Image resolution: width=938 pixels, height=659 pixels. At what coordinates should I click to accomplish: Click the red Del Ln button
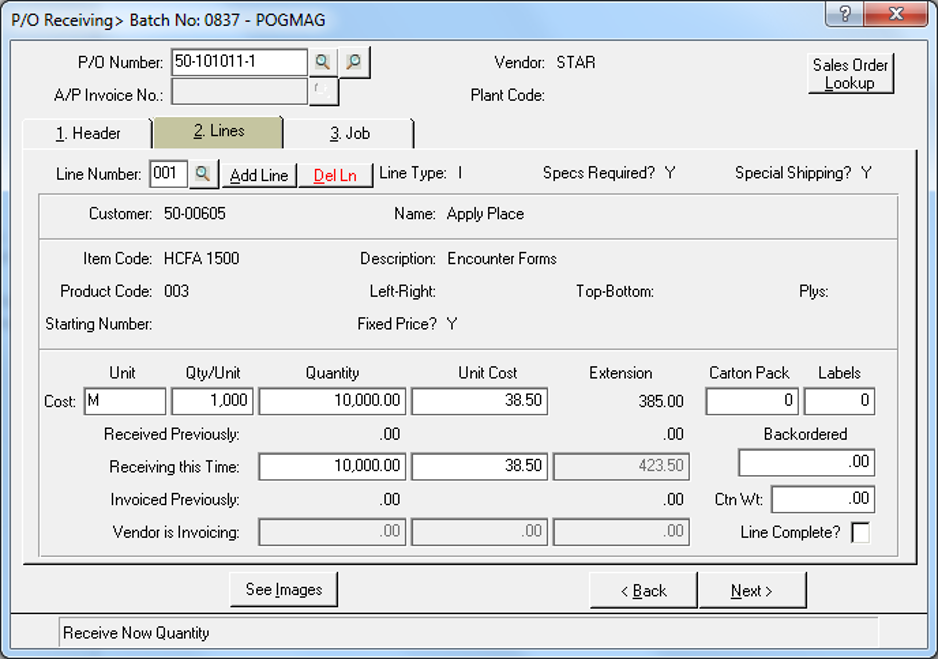(x=335, y=175)
